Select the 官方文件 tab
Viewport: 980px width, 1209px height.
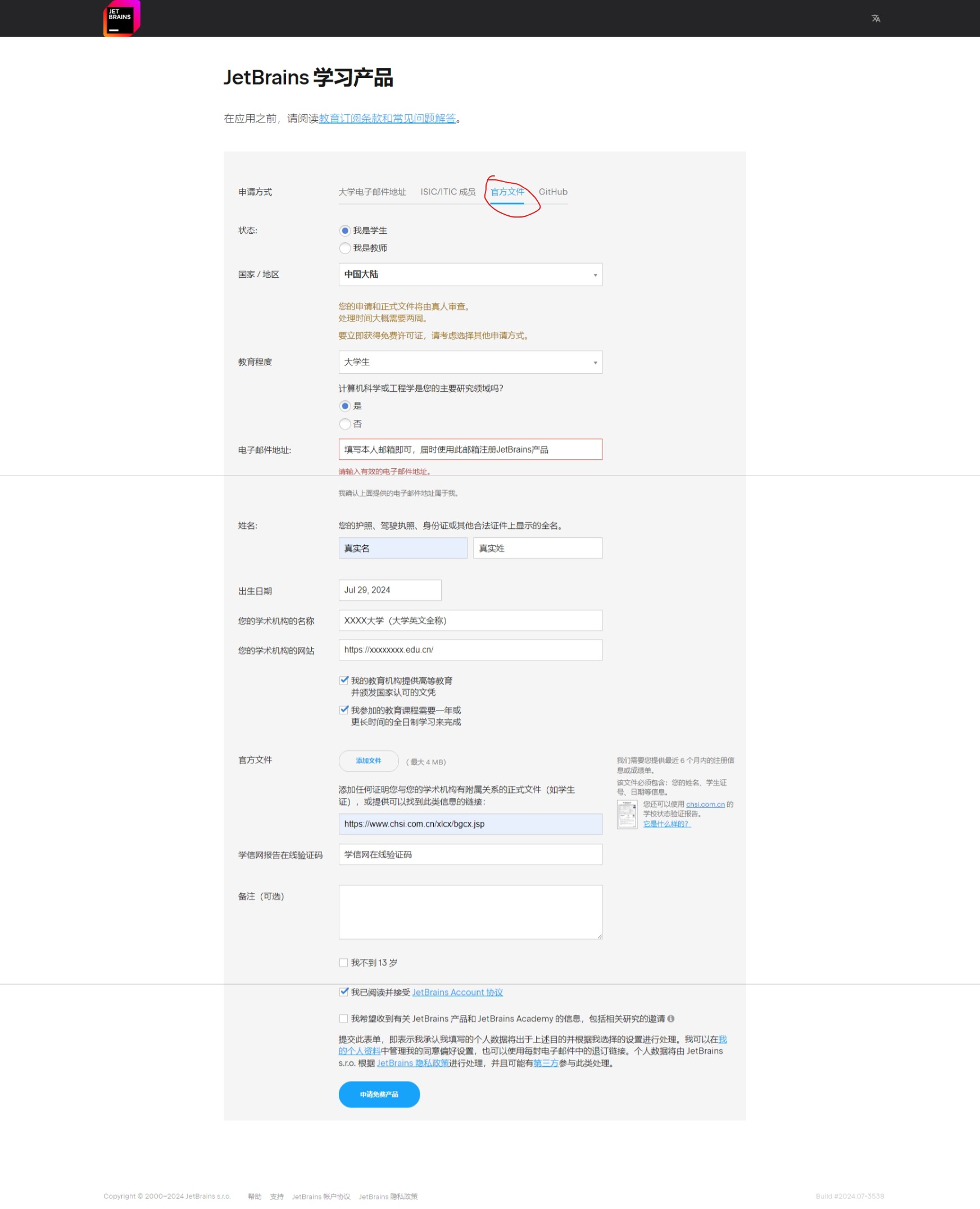[507, 192]
